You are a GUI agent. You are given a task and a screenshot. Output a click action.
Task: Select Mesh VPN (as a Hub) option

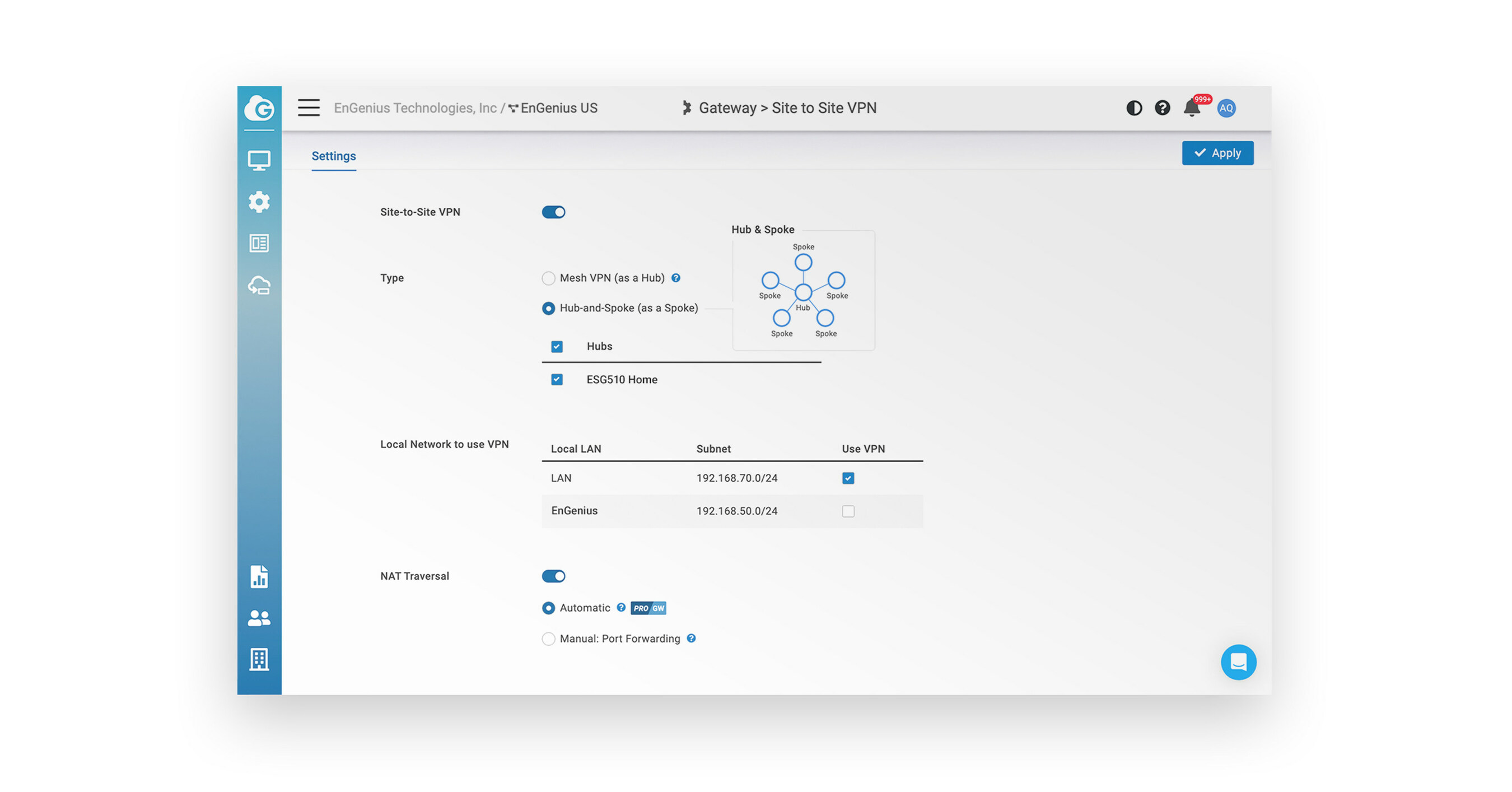pos(548,278)
